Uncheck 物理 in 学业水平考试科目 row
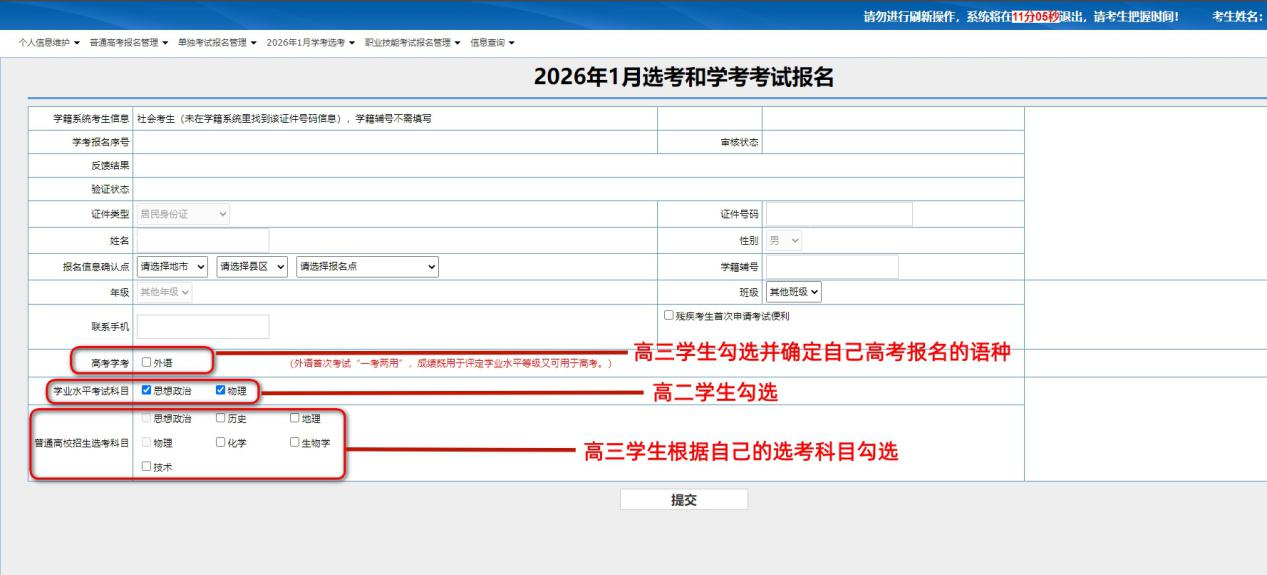Screen dimensions: 1267x575 [x=221, y=391]
